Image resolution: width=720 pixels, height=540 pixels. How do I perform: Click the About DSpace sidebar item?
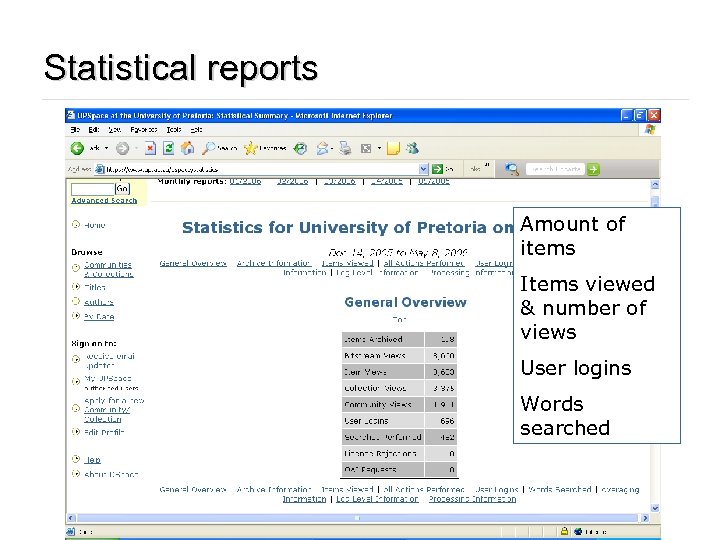pyautogui.click(x=111, y=474)
